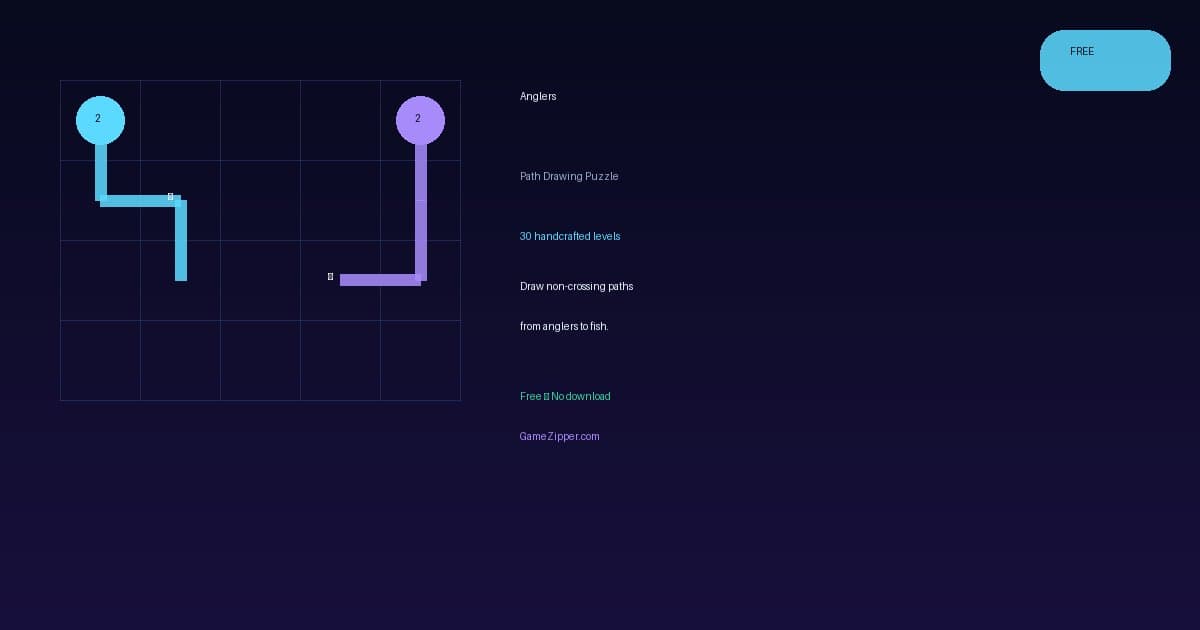Image resolution: width=1200 pixels, height=630 pixels.
Task: Click the "Anglers" title text
Action: point(538,96)
